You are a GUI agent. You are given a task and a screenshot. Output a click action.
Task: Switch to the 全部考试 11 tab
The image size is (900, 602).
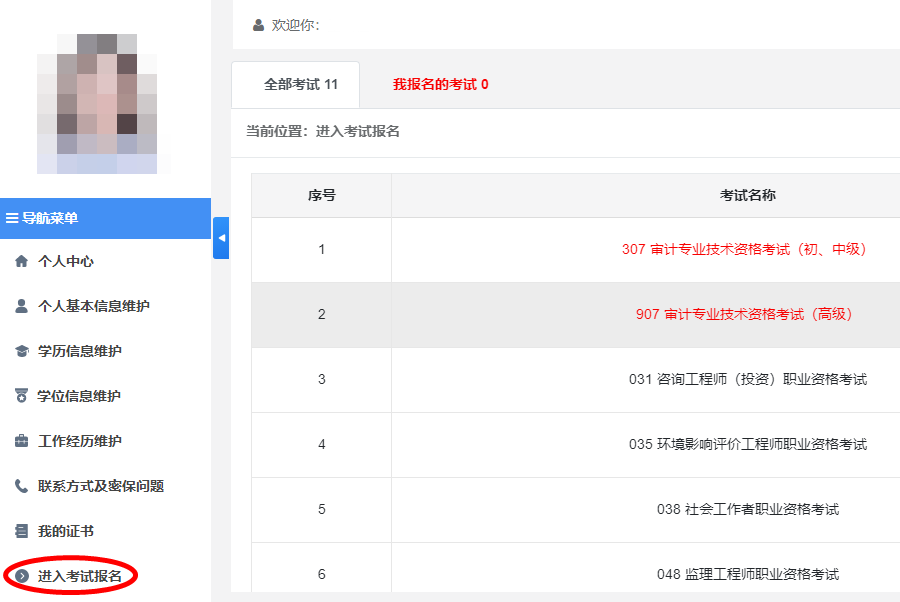301,85
